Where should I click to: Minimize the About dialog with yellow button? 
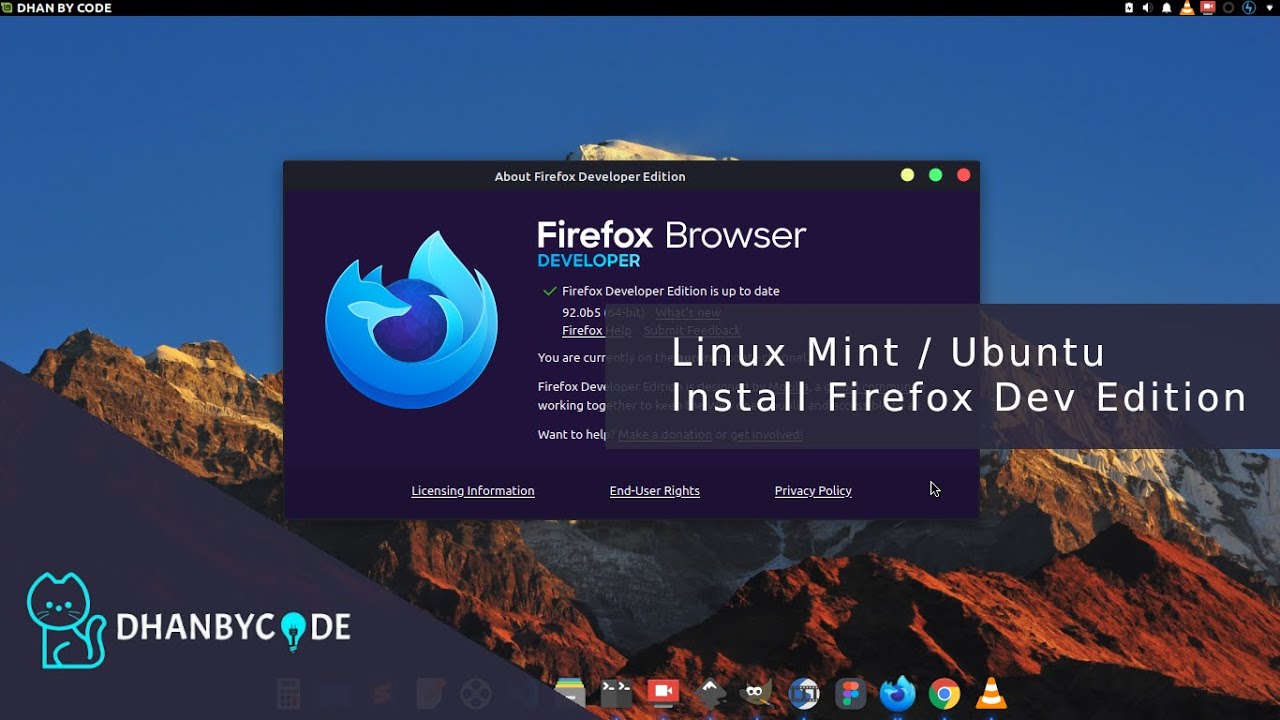[907, 175]
